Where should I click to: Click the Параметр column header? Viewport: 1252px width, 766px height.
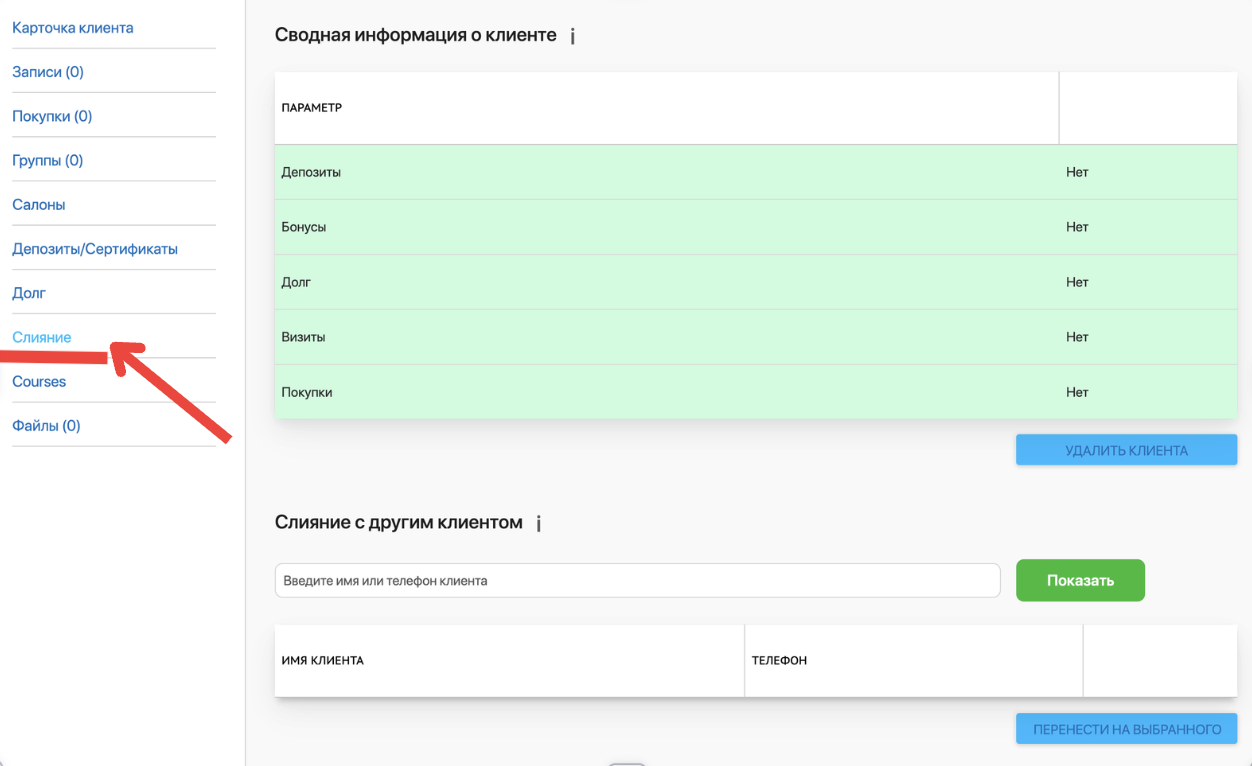click(x=312, y=108)
